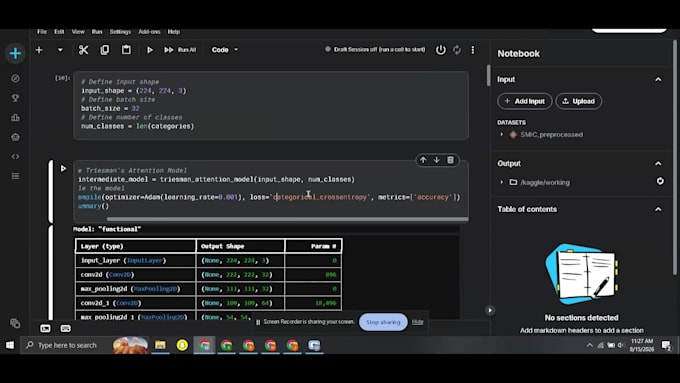Click inside the input_shape code cell

[271, 105]
